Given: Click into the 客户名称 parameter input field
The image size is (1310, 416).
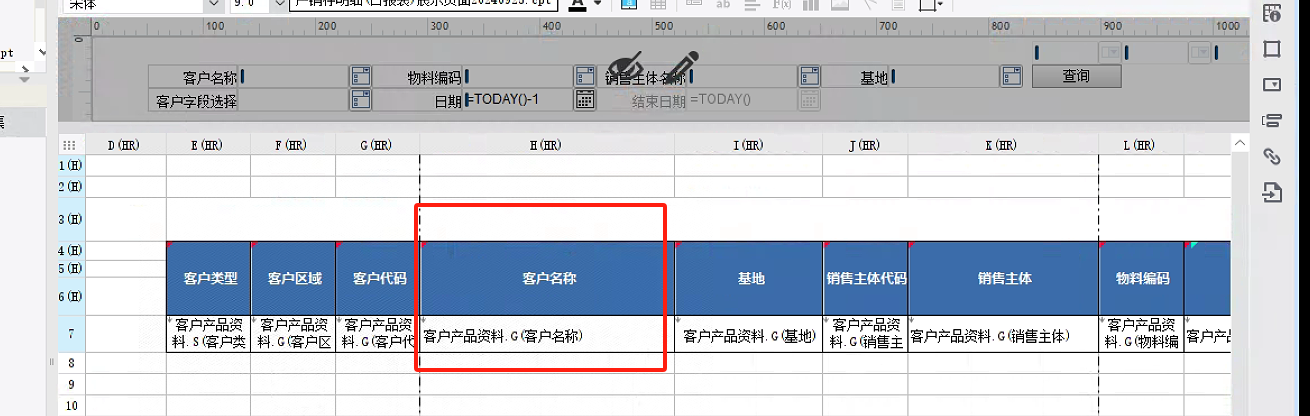Looking at the screenshot, I should (x=294, y=77).
